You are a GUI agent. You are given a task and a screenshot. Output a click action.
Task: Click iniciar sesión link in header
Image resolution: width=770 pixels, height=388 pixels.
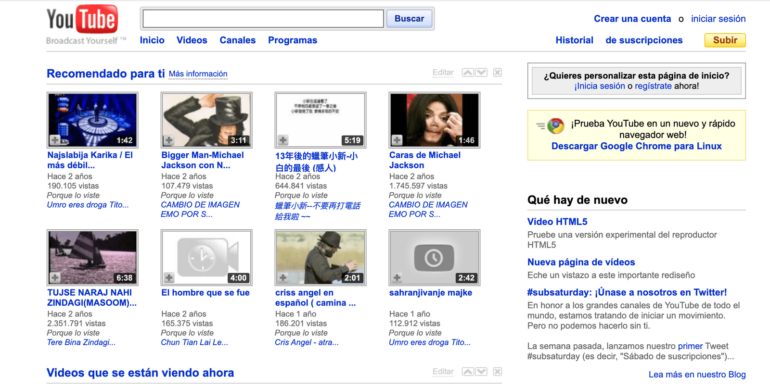[x=718, y=19]
